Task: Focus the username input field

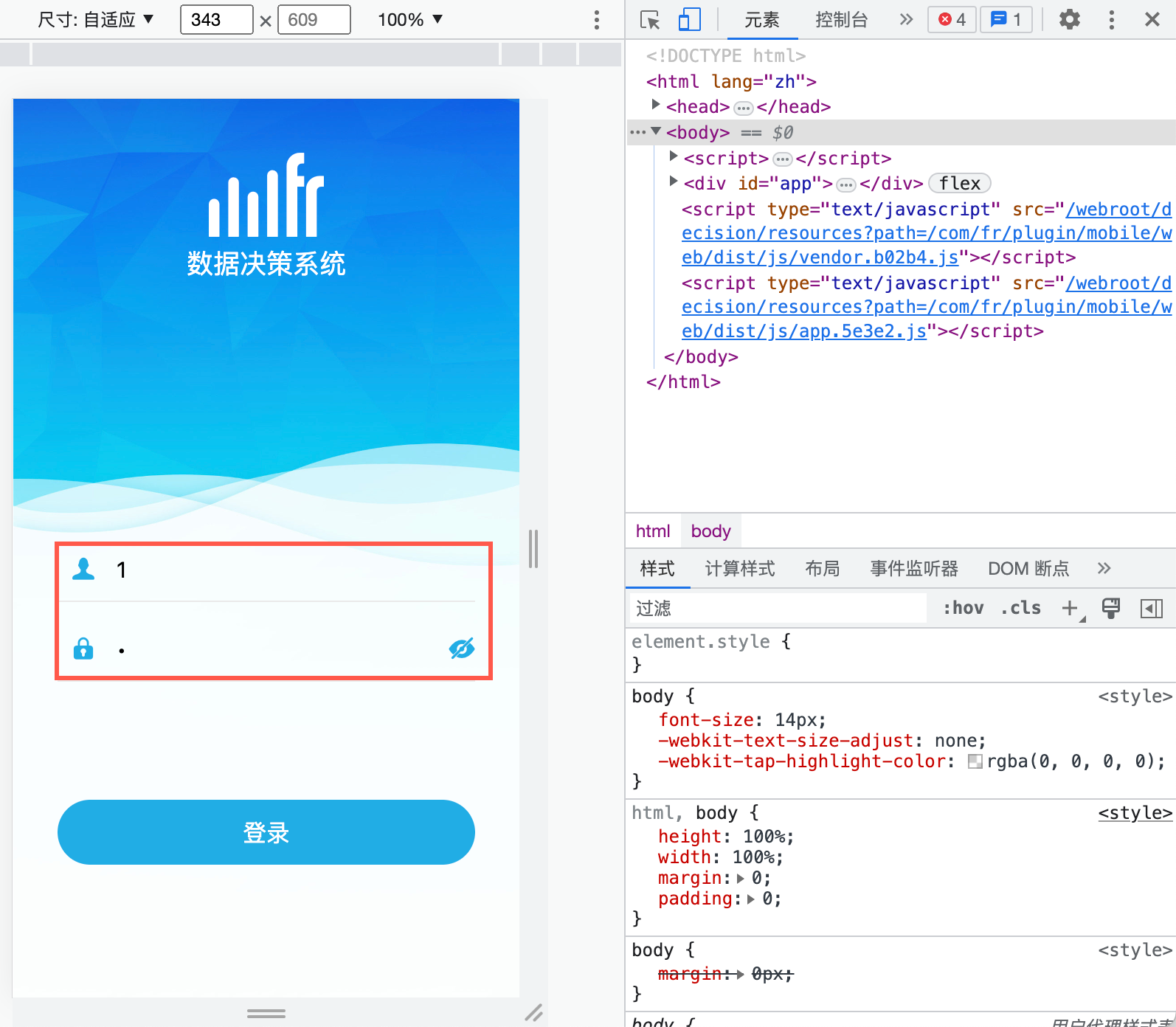Action: point(295,570)
